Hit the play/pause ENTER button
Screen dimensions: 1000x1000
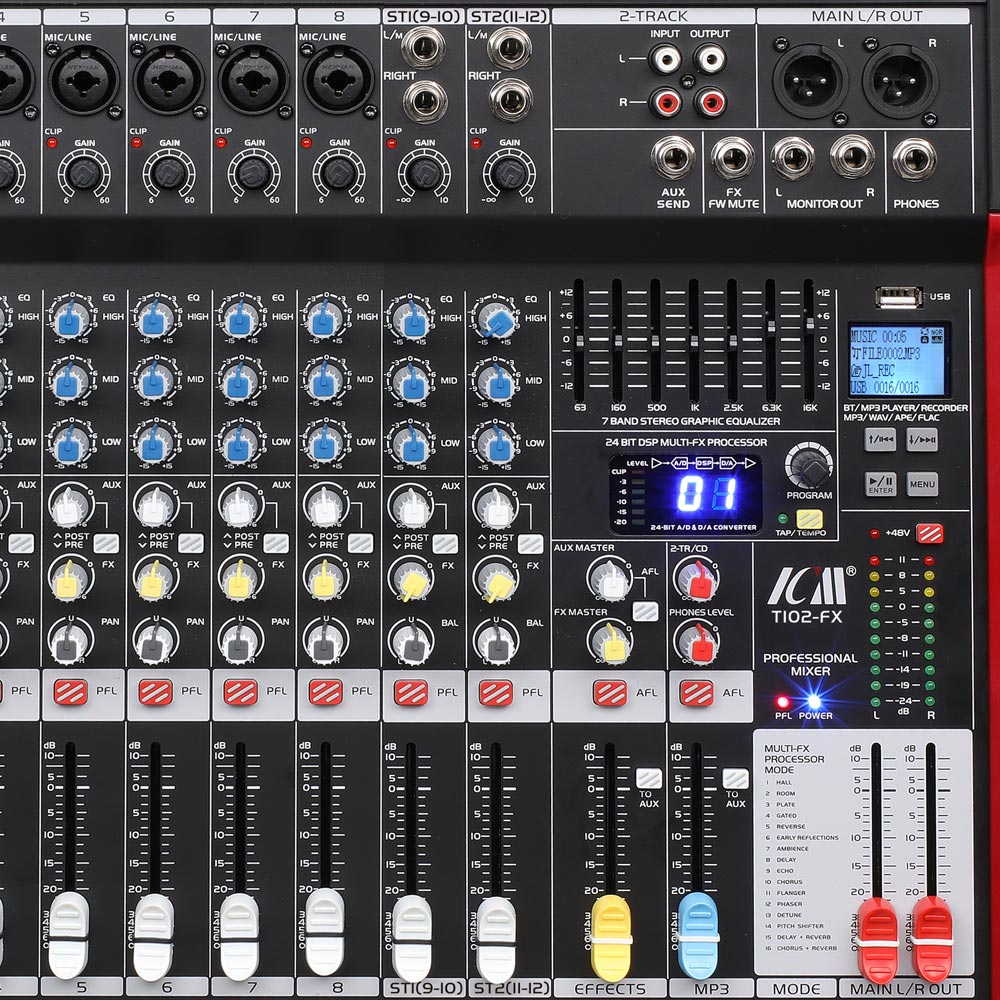pyautogui.click(x=880, y=484)
